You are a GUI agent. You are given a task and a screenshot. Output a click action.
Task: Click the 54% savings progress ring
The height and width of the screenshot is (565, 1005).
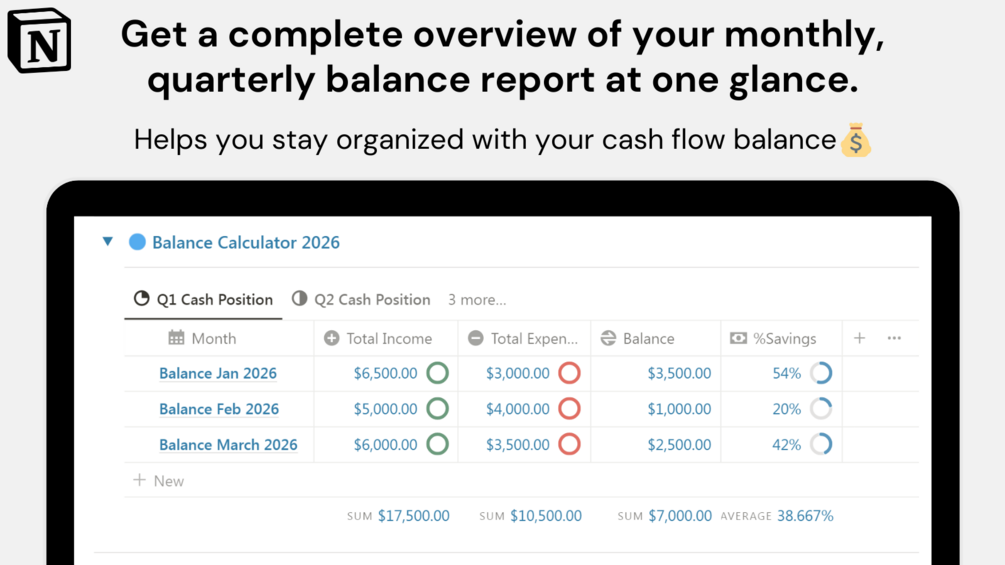pos(821,373)
